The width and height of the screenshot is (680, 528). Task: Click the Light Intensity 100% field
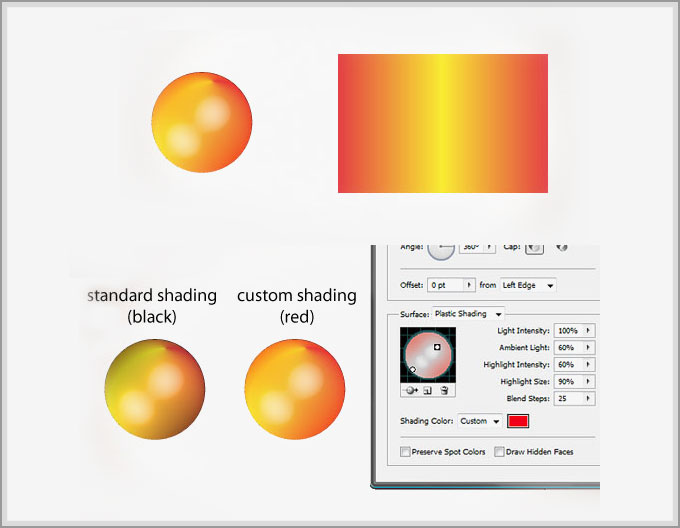pyautogui.click(x=569, y=330)
